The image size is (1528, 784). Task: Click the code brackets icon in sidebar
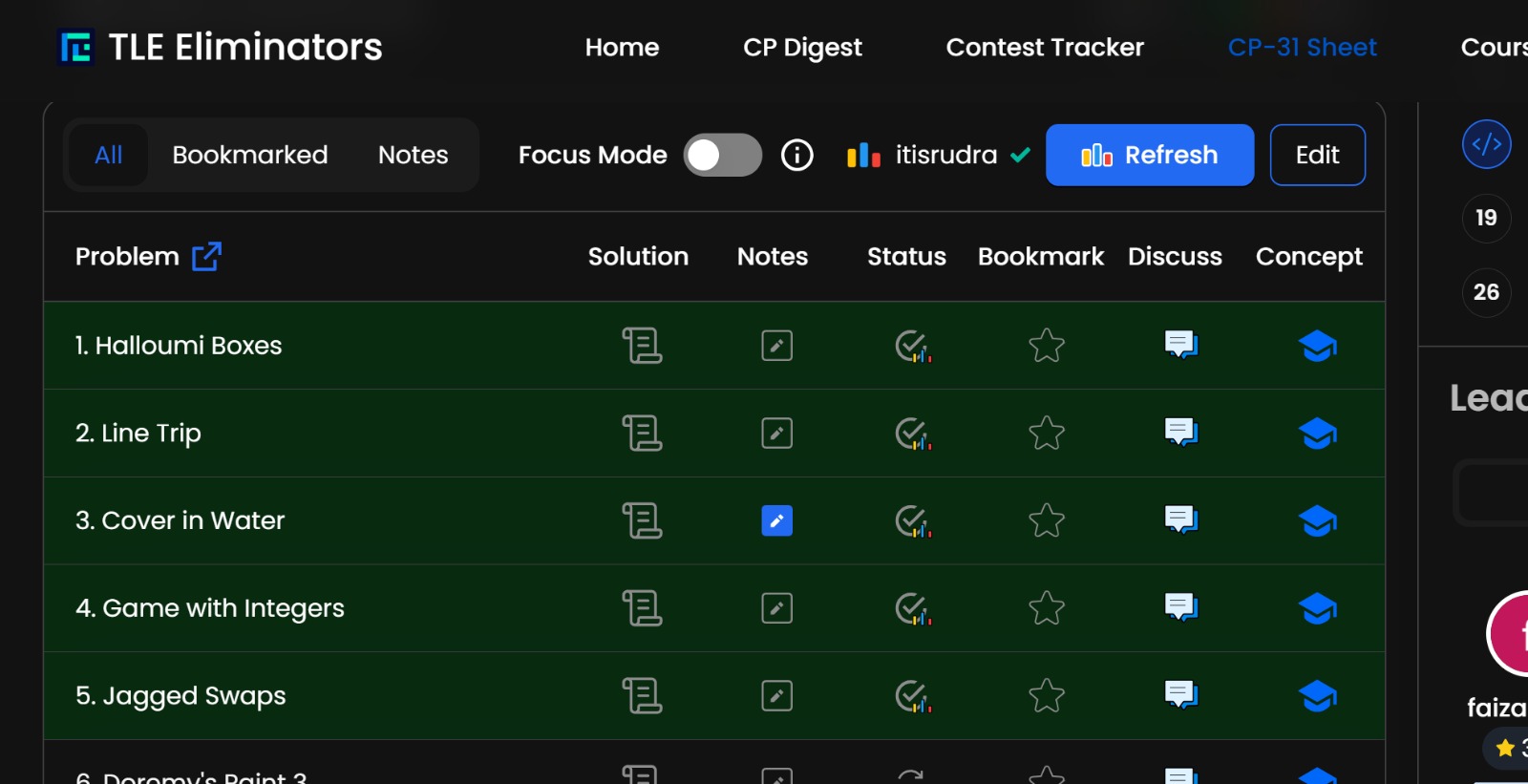pos(1486,144)
